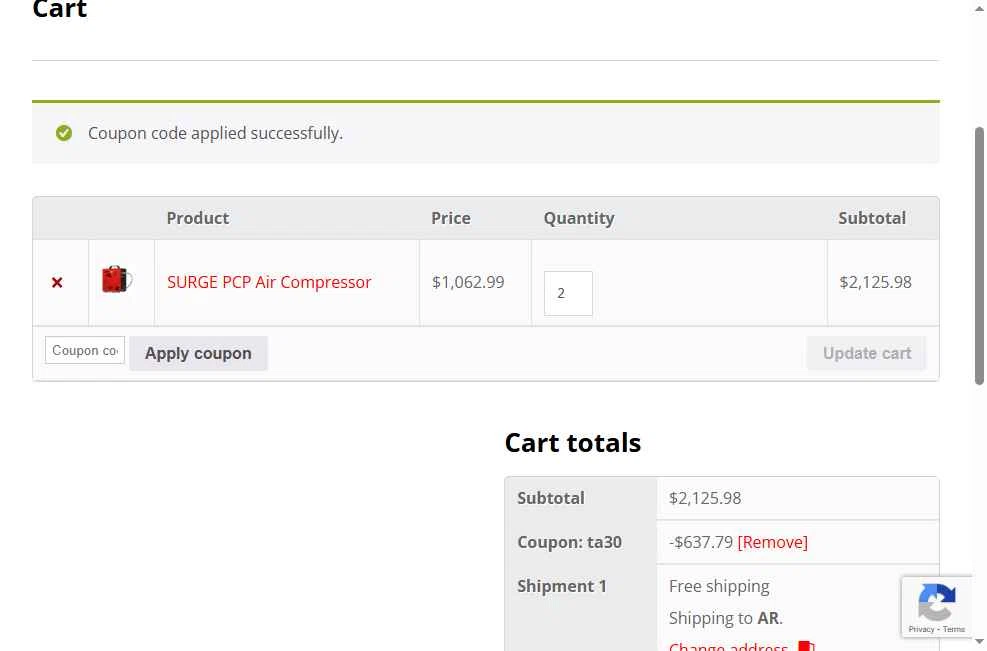The image size is (987, 651).
Task: Click the Apply coupon button
Action: (198, 353)
